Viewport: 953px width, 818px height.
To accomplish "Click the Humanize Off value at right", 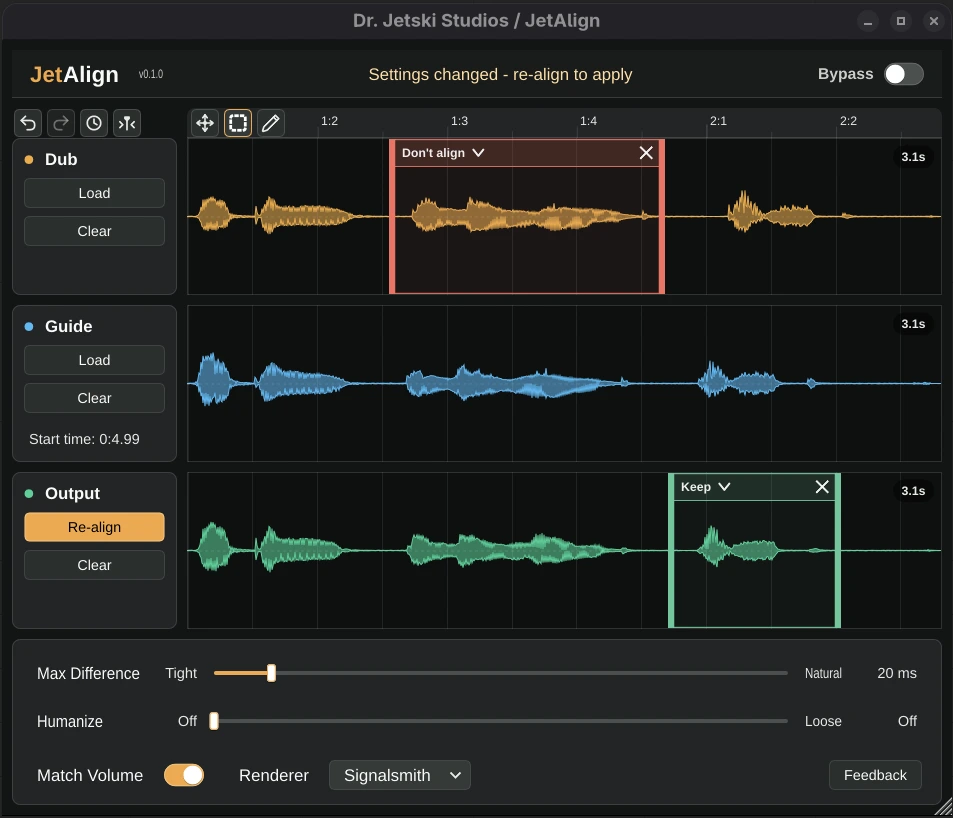I will (907, 721).
